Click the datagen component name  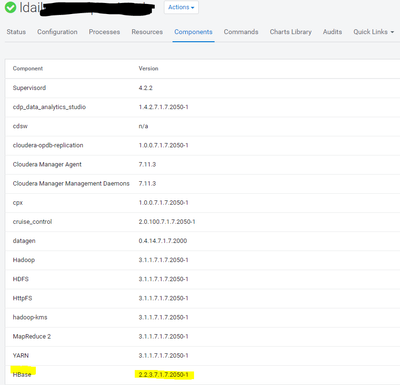(24, 241)
